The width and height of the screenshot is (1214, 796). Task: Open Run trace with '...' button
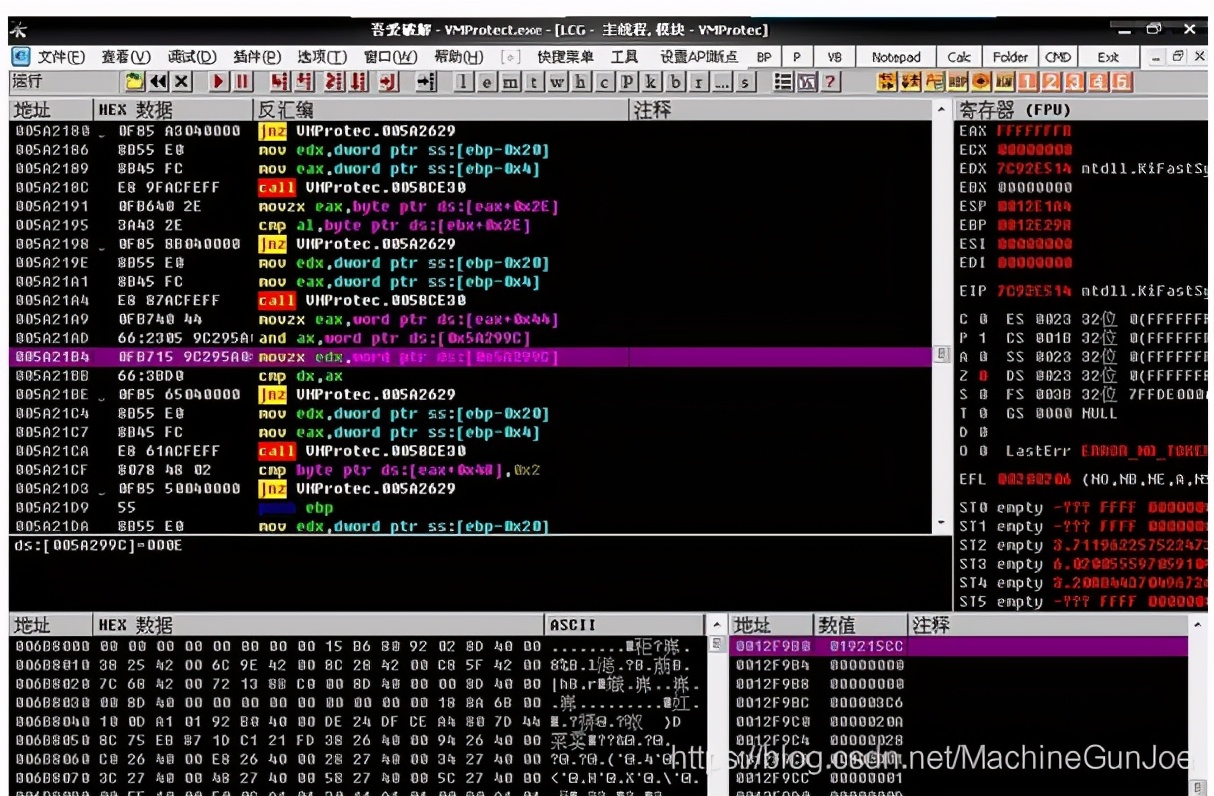click(722, 82)
